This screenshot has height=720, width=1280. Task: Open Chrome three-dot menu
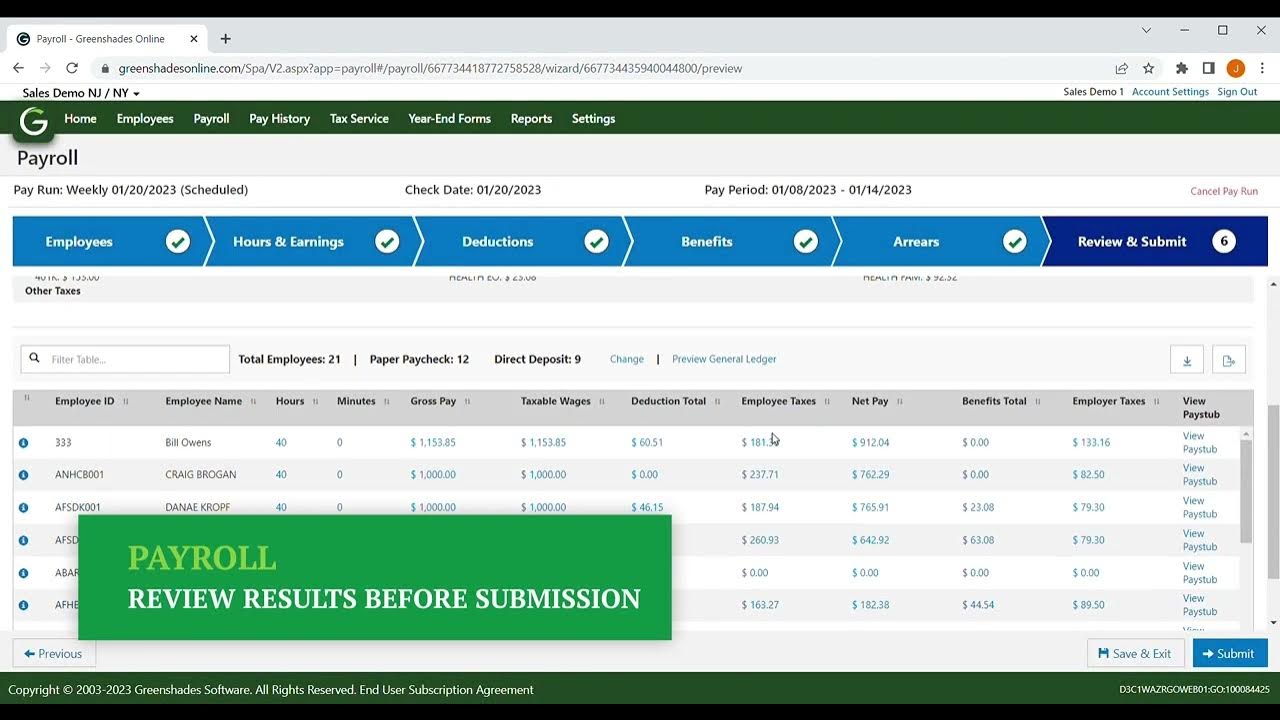tap(1263, 68)
